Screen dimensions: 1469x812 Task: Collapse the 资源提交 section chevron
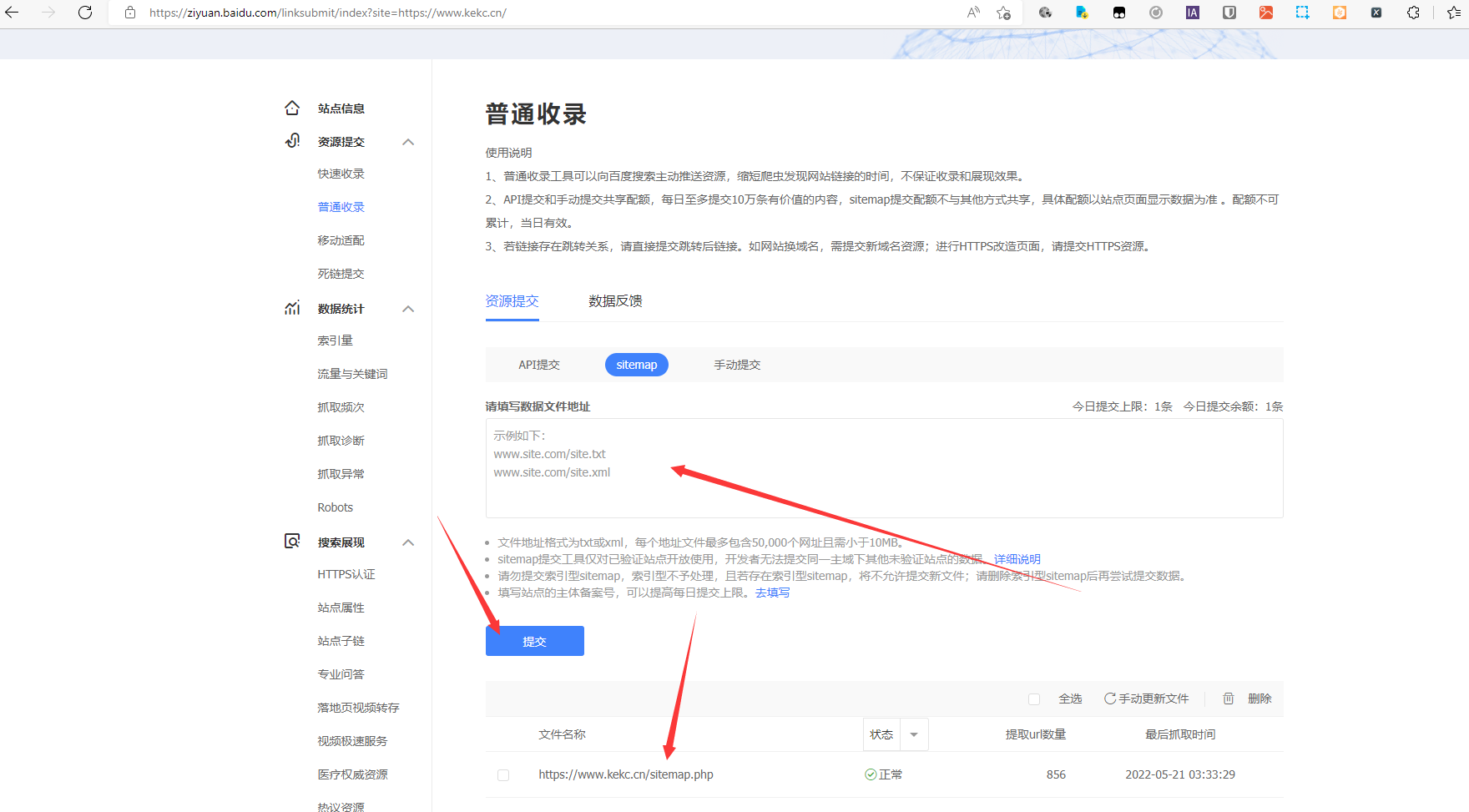[x=408, y=142]
